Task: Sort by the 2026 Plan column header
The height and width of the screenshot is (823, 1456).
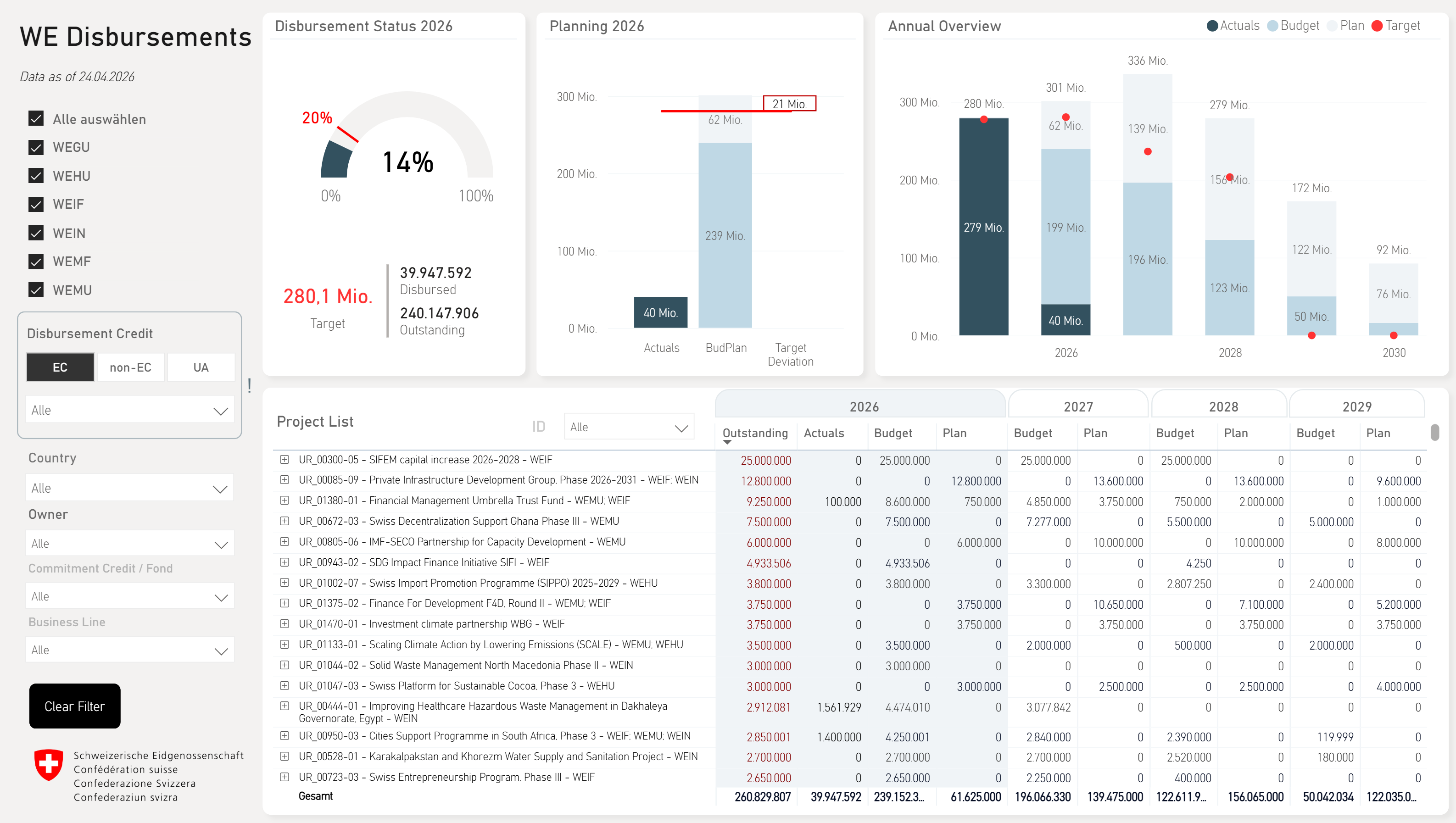Action: point(954,433)
